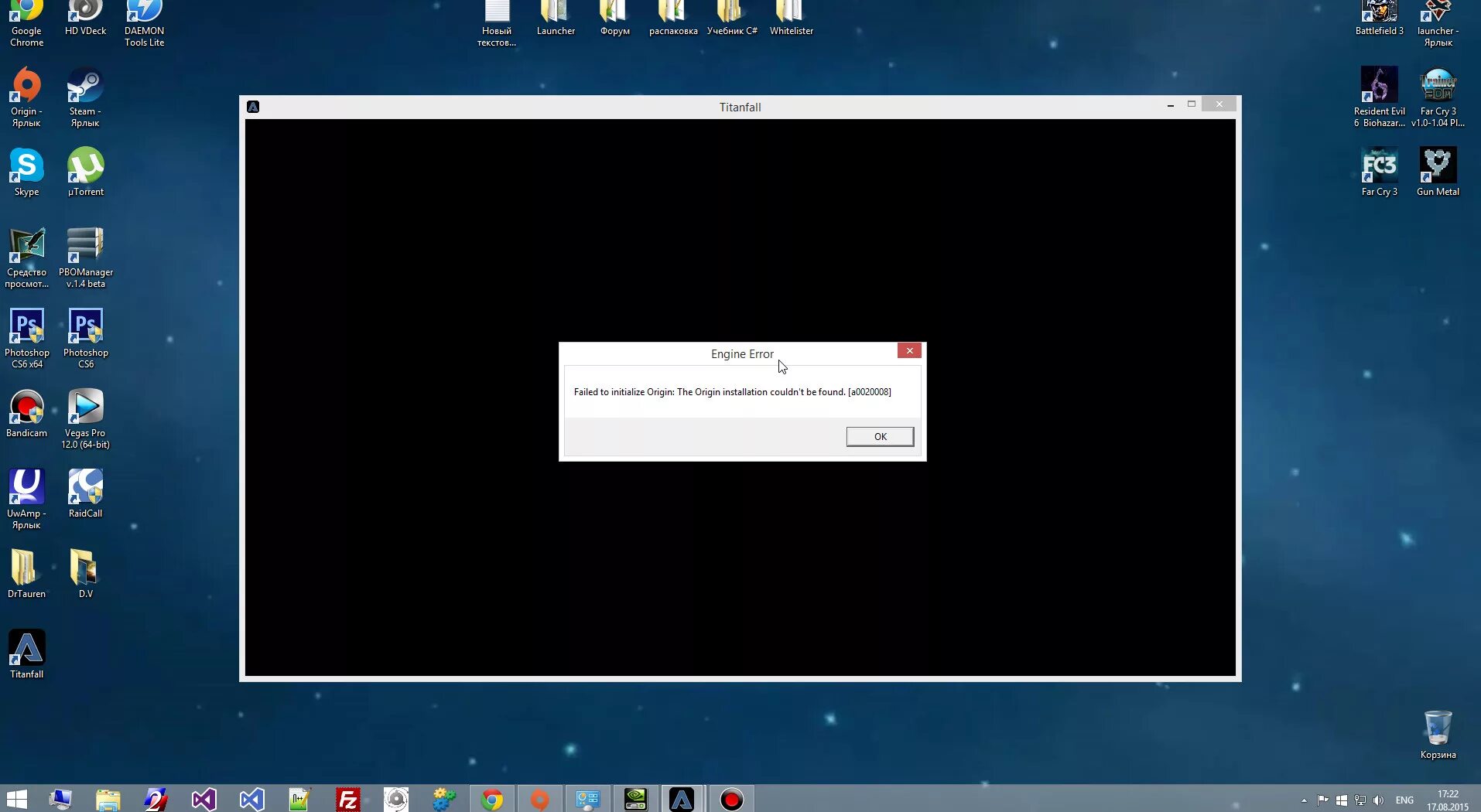Screen dimensions: 1481x812
Task: Select the launcher - Ярлык desktop shortcut
Action: coord(1438,24)
